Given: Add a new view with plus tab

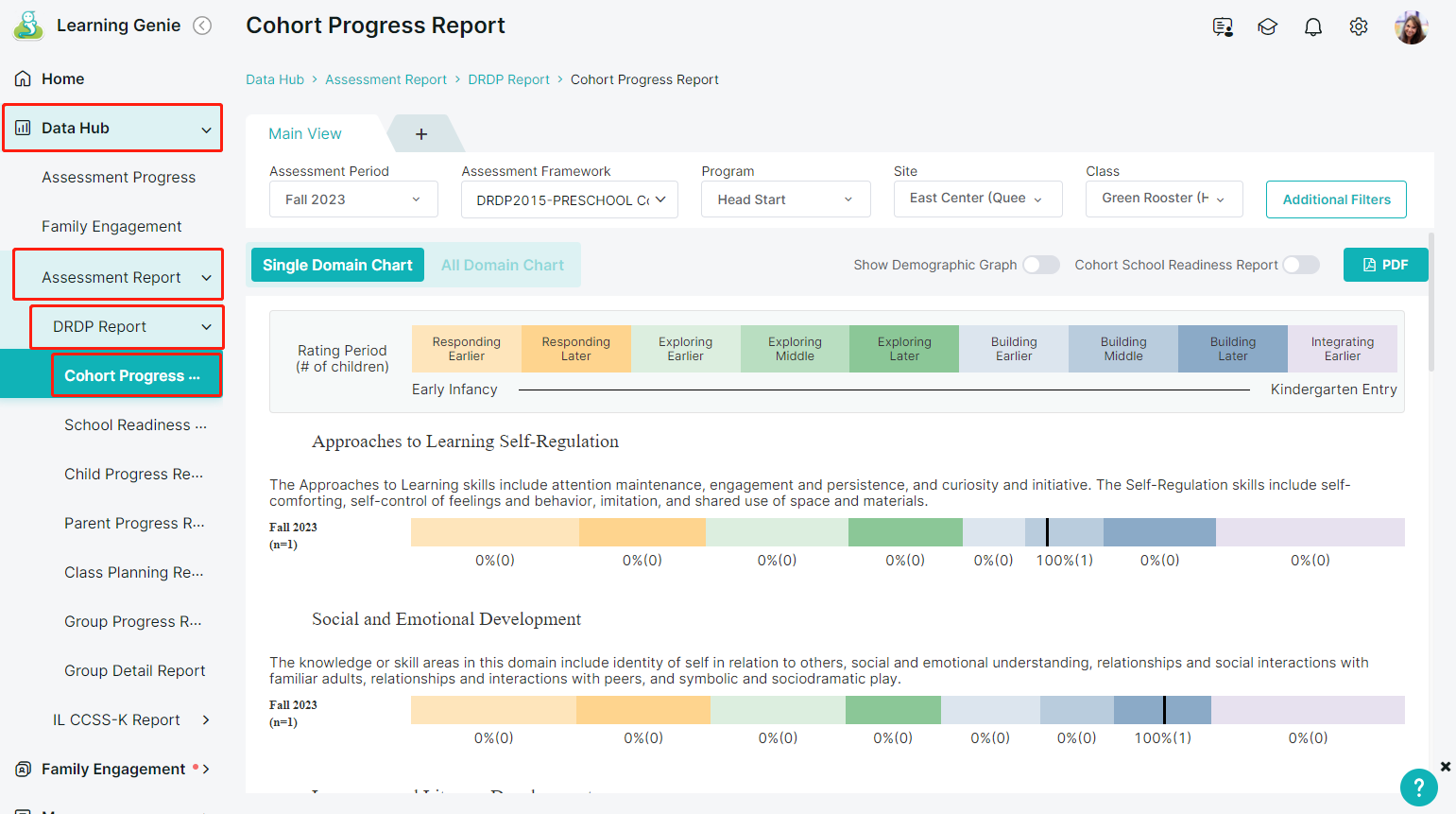Looking at the screenshot, I should [x=421, y=134].
